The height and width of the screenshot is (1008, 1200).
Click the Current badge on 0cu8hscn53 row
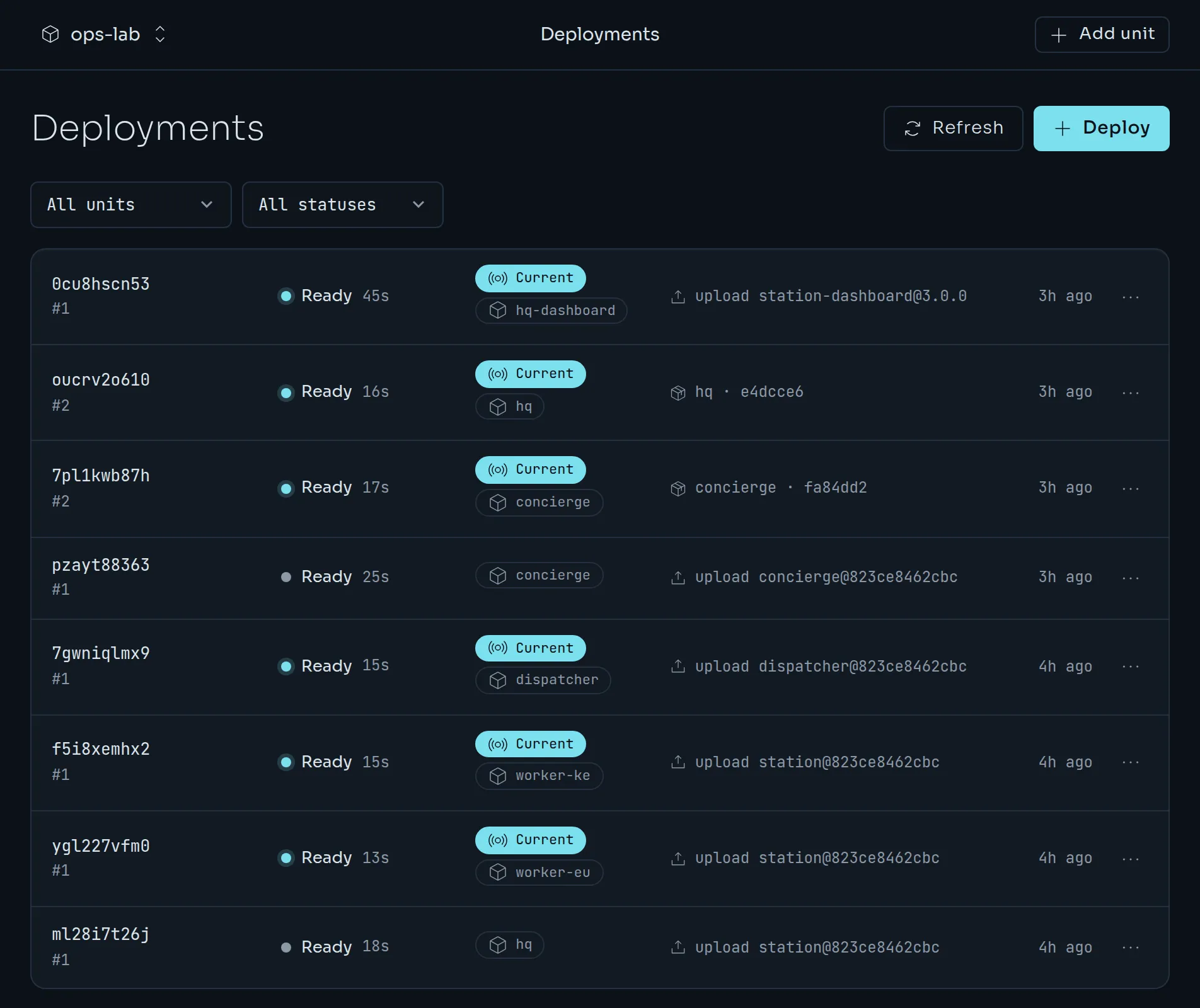tap(531, 278)
